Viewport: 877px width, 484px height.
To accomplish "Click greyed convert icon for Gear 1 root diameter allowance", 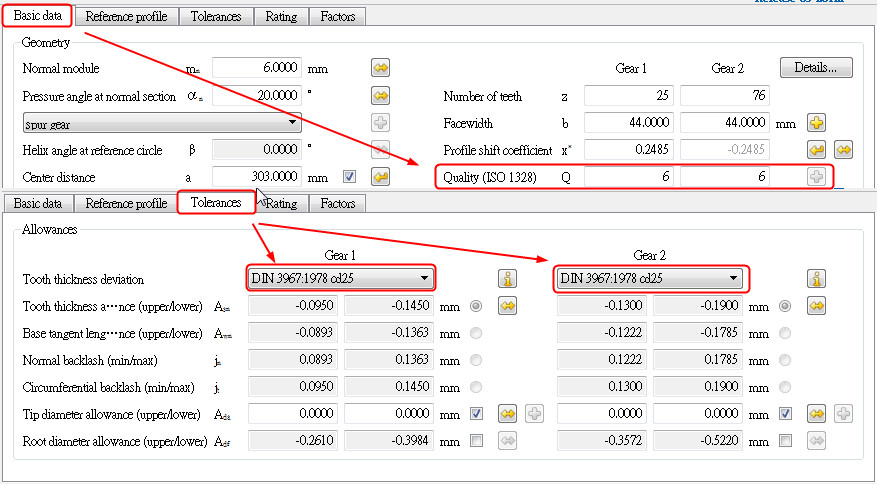I will coord(507,441).
